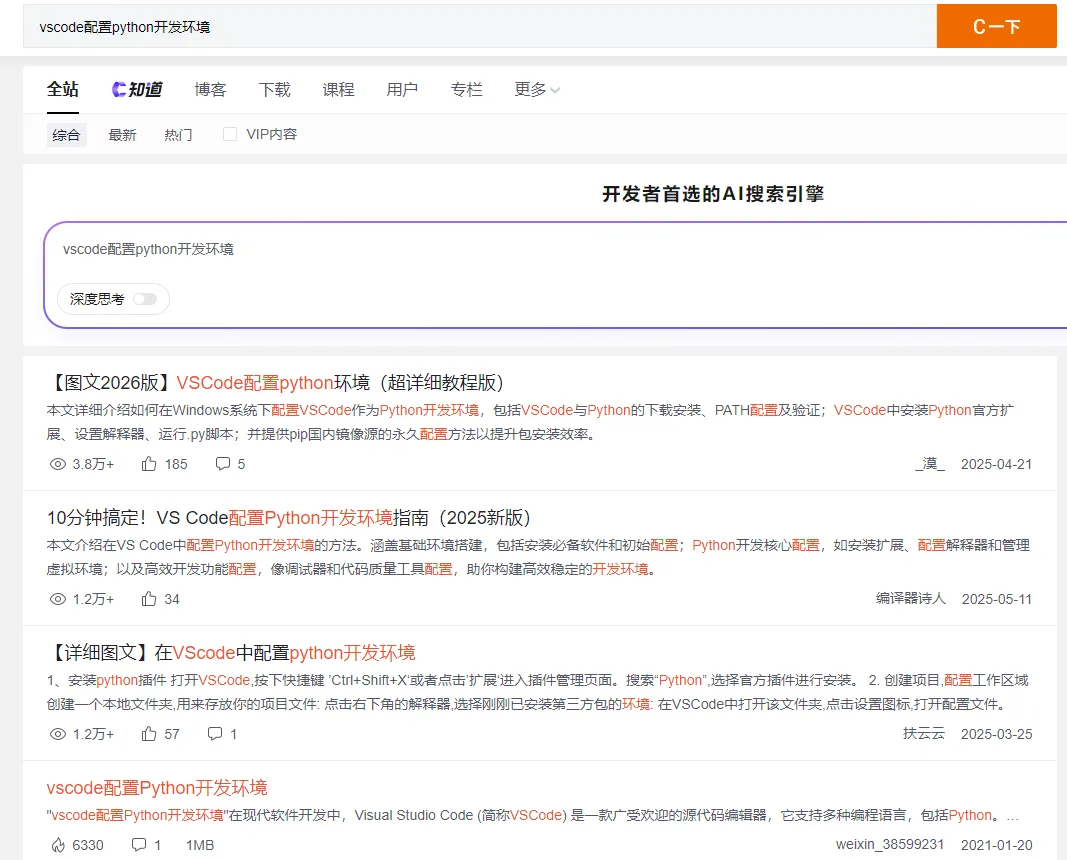Click the comment icon on 扶云云's article
Screen dimensions: 1067x860
[x=215, y=733]
